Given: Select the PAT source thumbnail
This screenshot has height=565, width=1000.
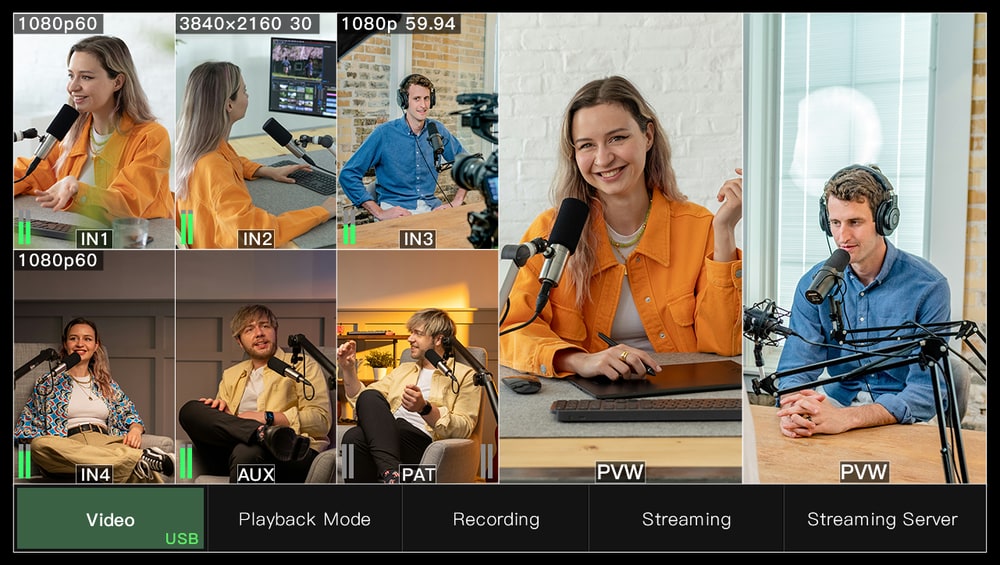Looking at the screenshot, I should tap(417, 366).
